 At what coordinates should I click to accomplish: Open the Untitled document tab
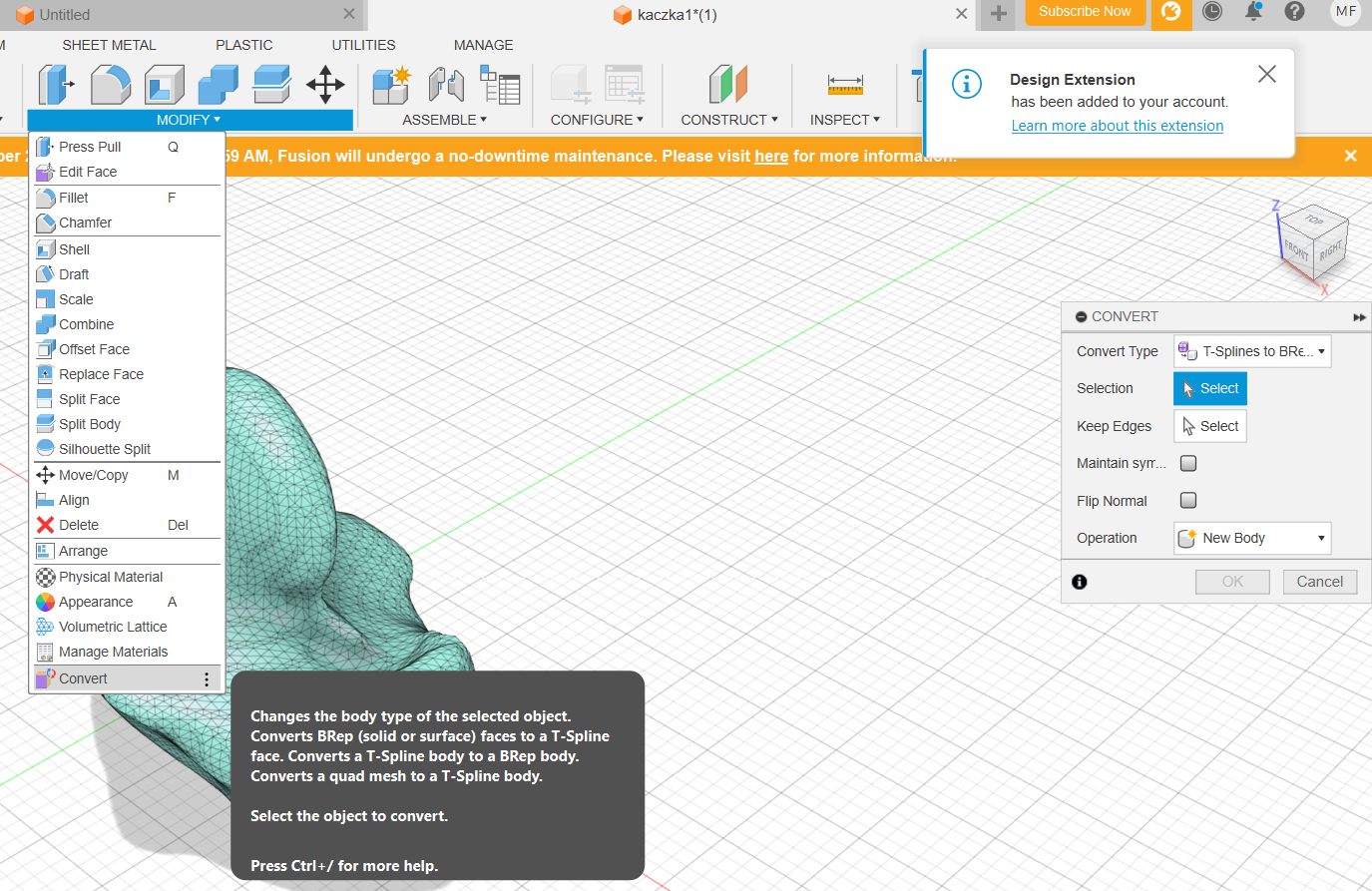pos(65,15)
